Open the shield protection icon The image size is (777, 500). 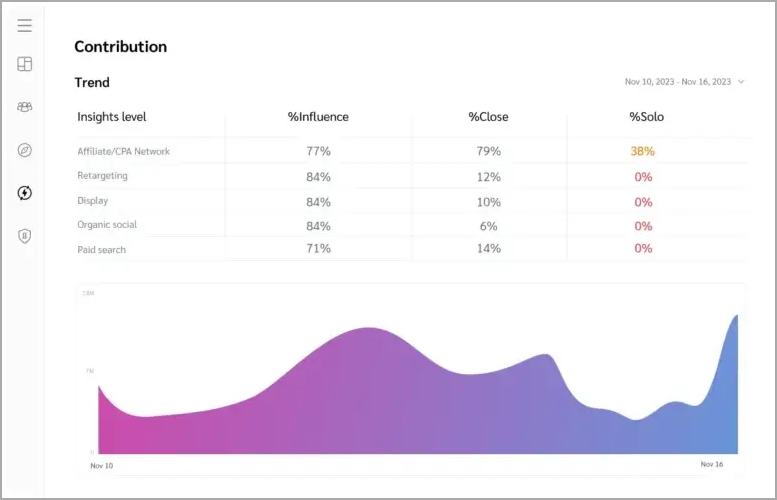[x=25, y=235]
